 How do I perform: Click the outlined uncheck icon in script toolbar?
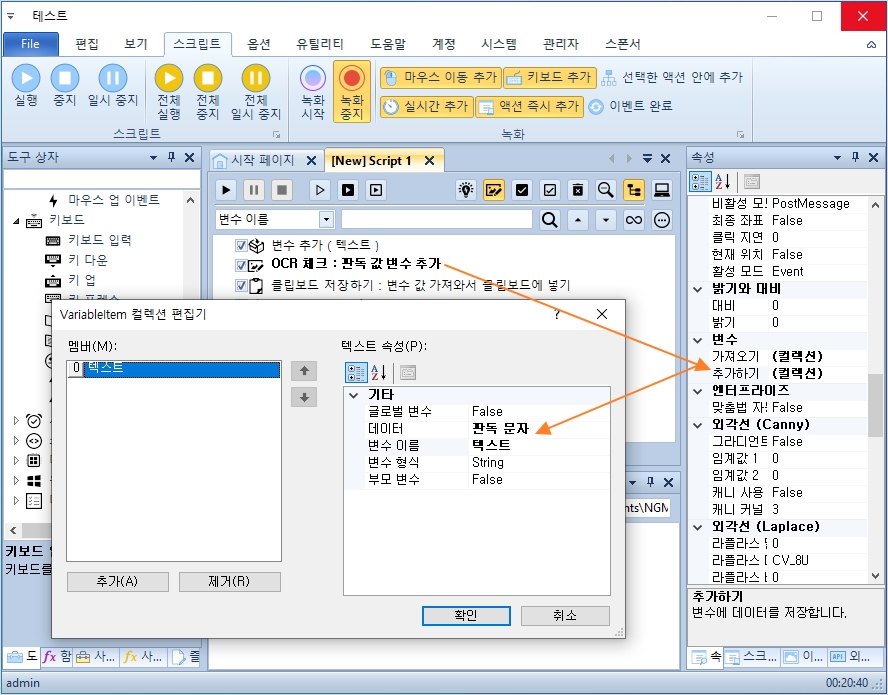coord(549,190)
